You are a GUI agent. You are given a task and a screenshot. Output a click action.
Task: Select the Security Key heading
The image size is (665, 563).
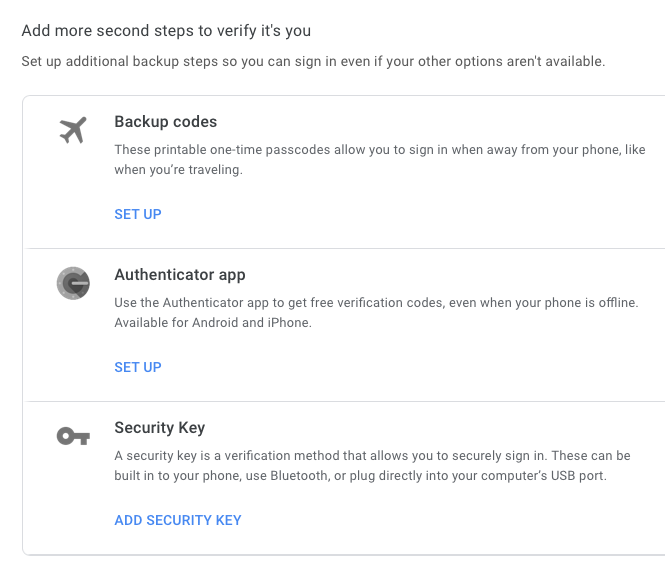click(x=160, y=428)
